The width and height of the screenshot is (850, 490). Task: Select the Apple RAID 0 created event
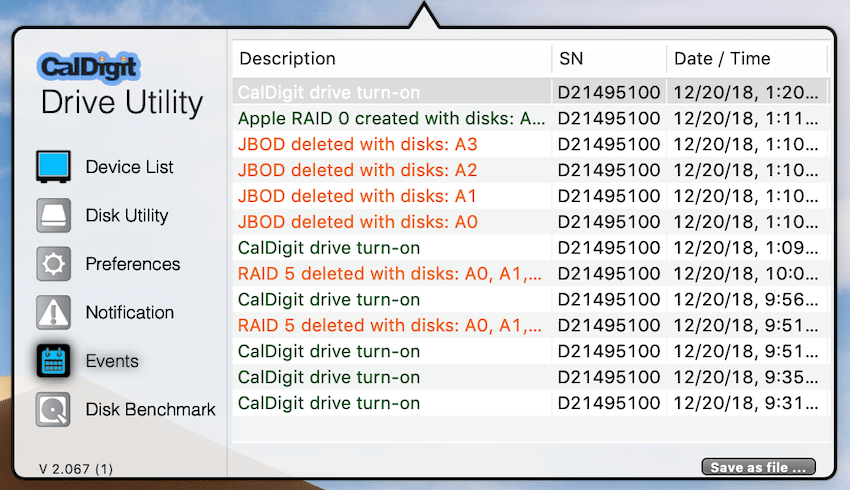pos(530,118)
